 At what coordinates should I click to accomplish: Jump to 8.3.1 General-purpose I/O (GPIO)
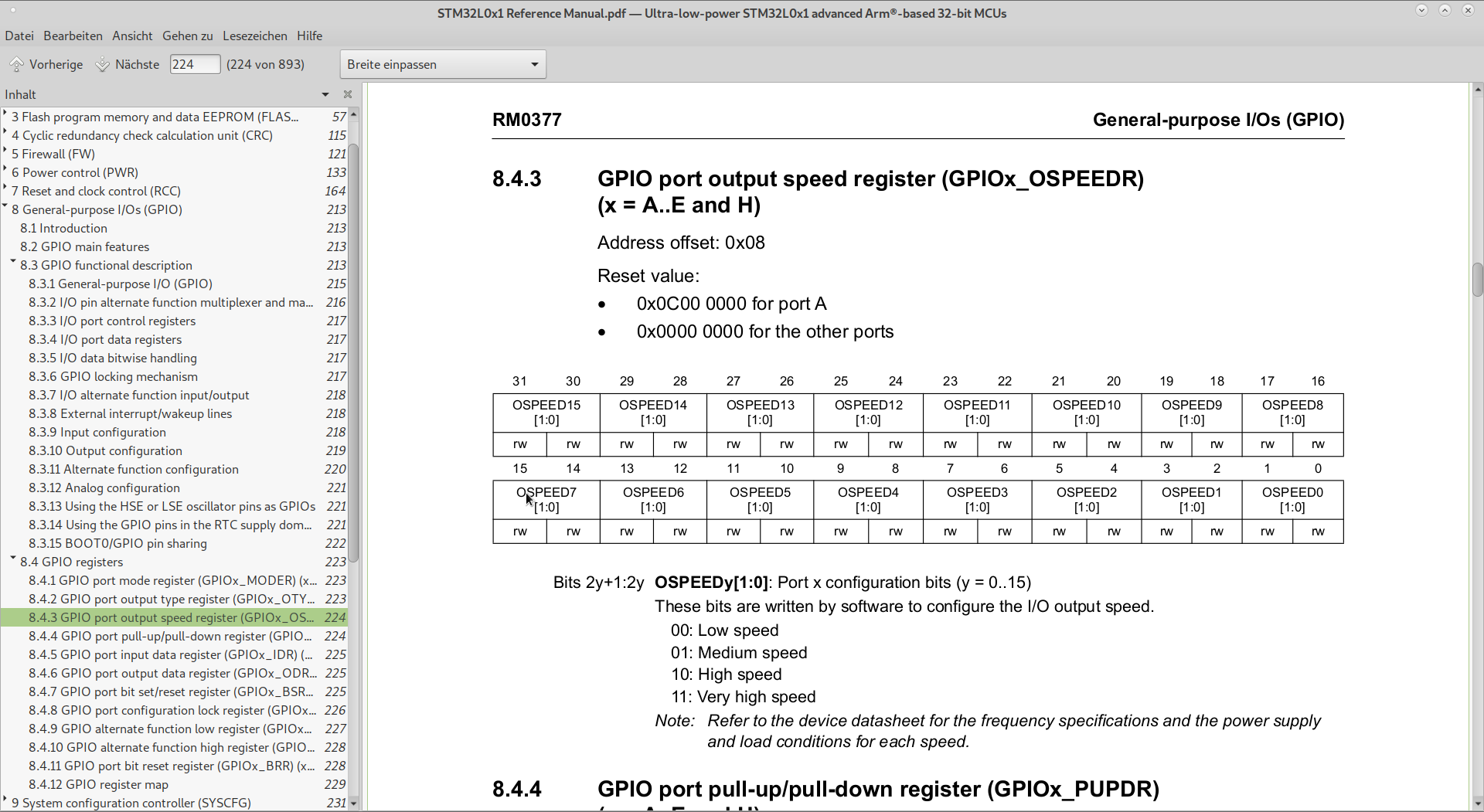(174, 284)
